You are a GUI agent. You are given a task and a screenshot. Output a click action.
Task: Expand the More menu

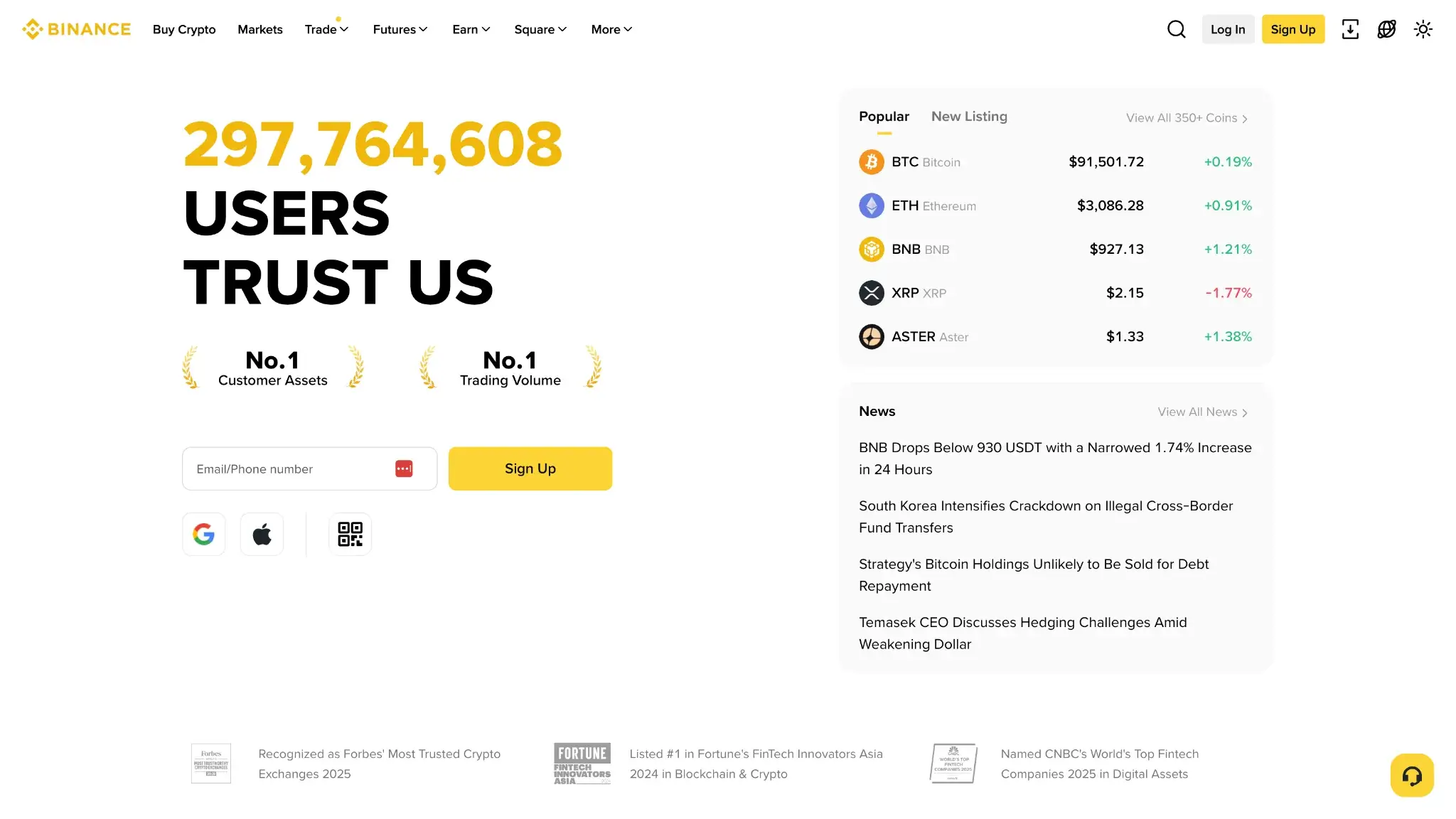pos(610,29)
